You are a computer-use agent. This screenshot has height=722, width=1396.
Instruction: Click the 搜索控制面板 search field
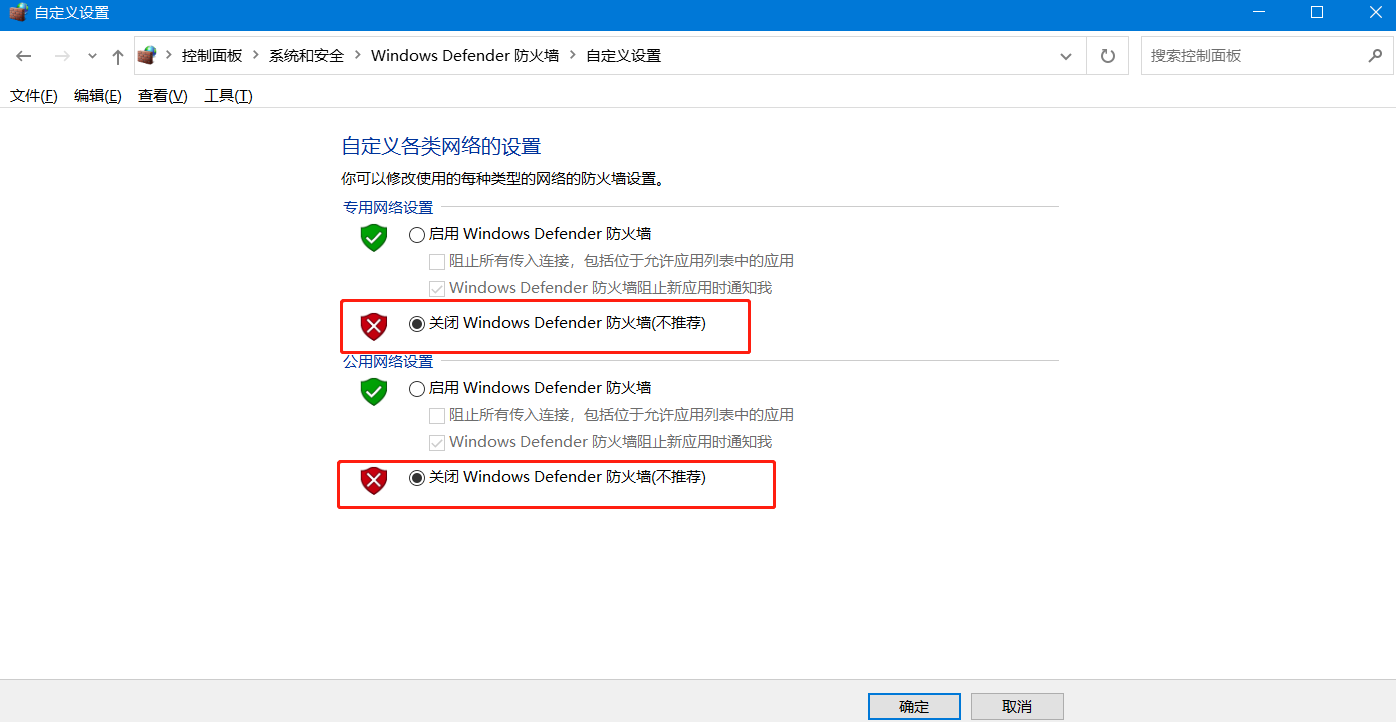pyautogui.click(x=1254, y=56)
